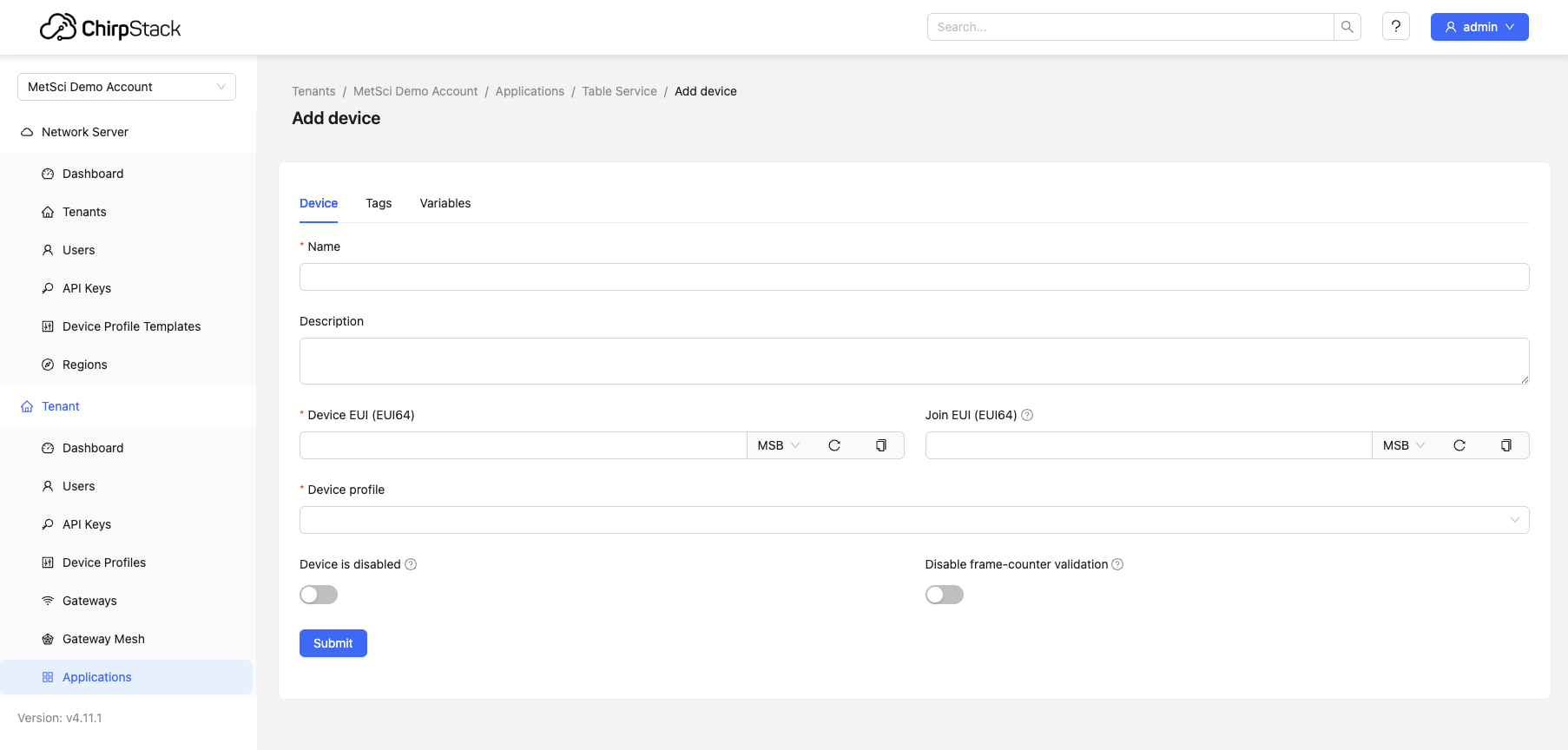Open the MetSci Demo Account tenant selector
Screen dimensions: 1568x750
pyautogui.click(x=127, y=87)
